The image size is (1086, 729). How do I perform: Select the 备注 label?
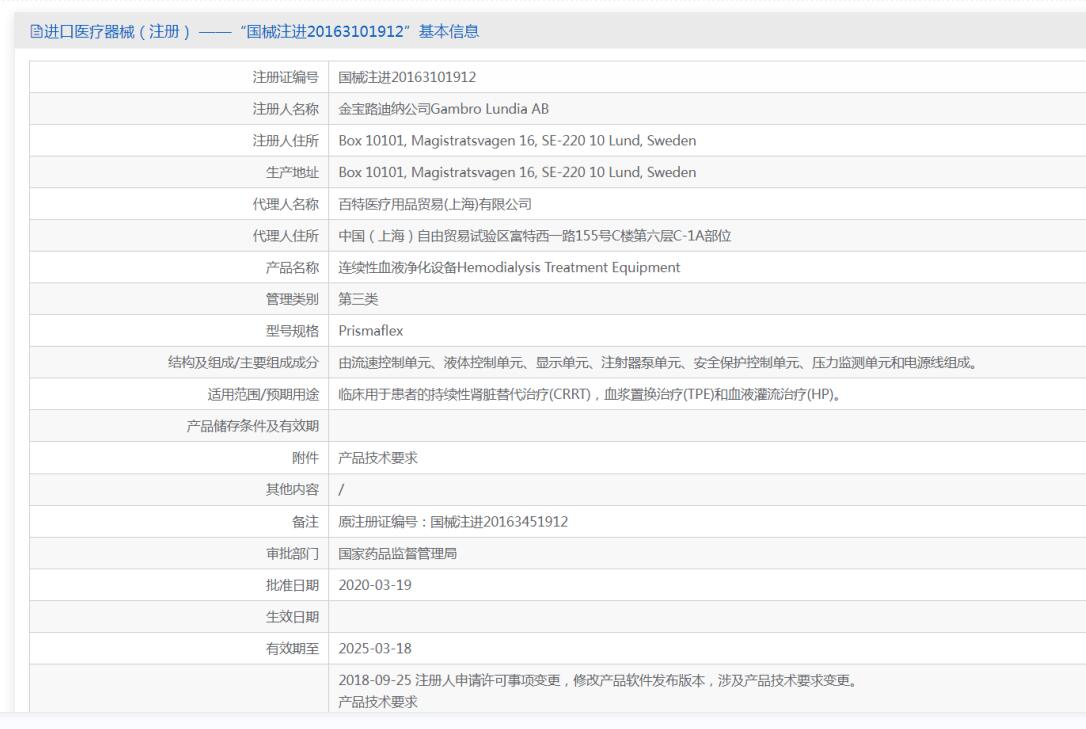coord(305,521)
